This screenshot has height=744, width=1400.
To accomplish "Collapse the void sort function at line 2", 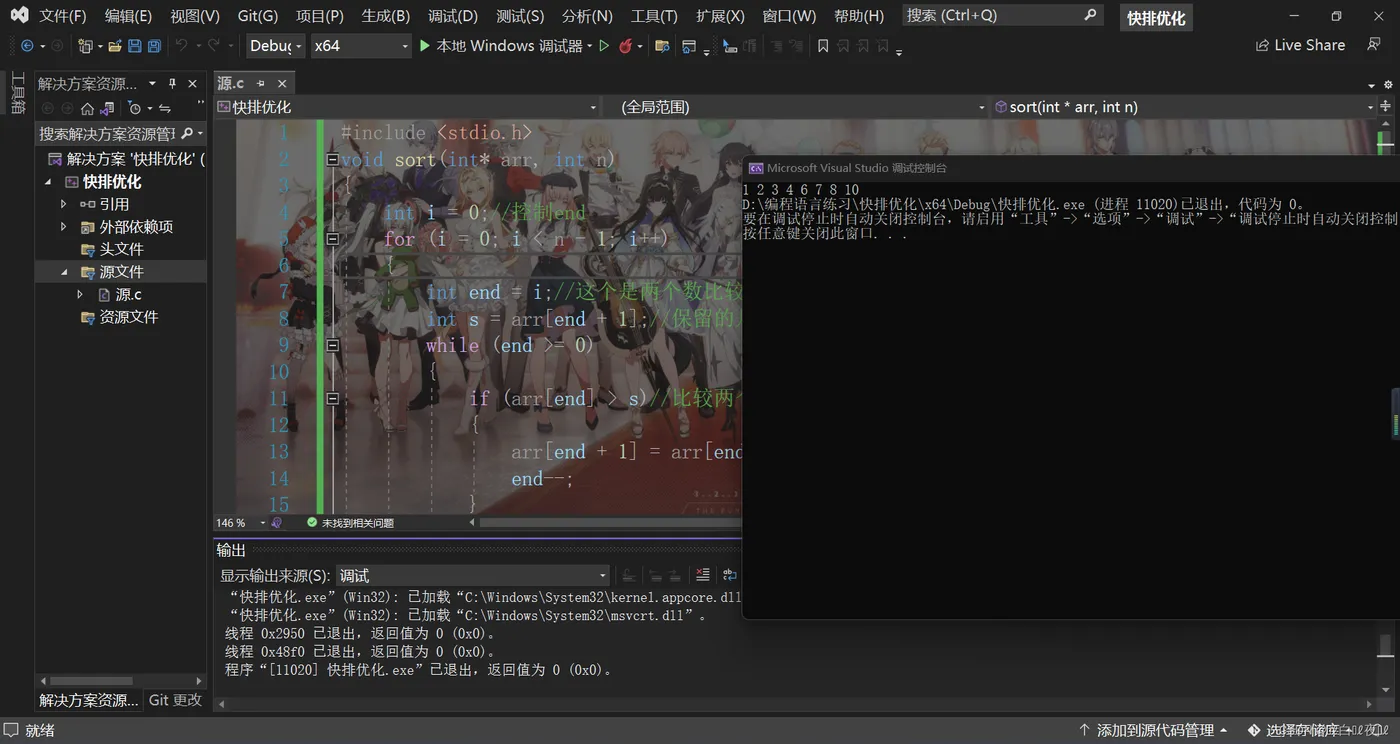I will 332,160.
